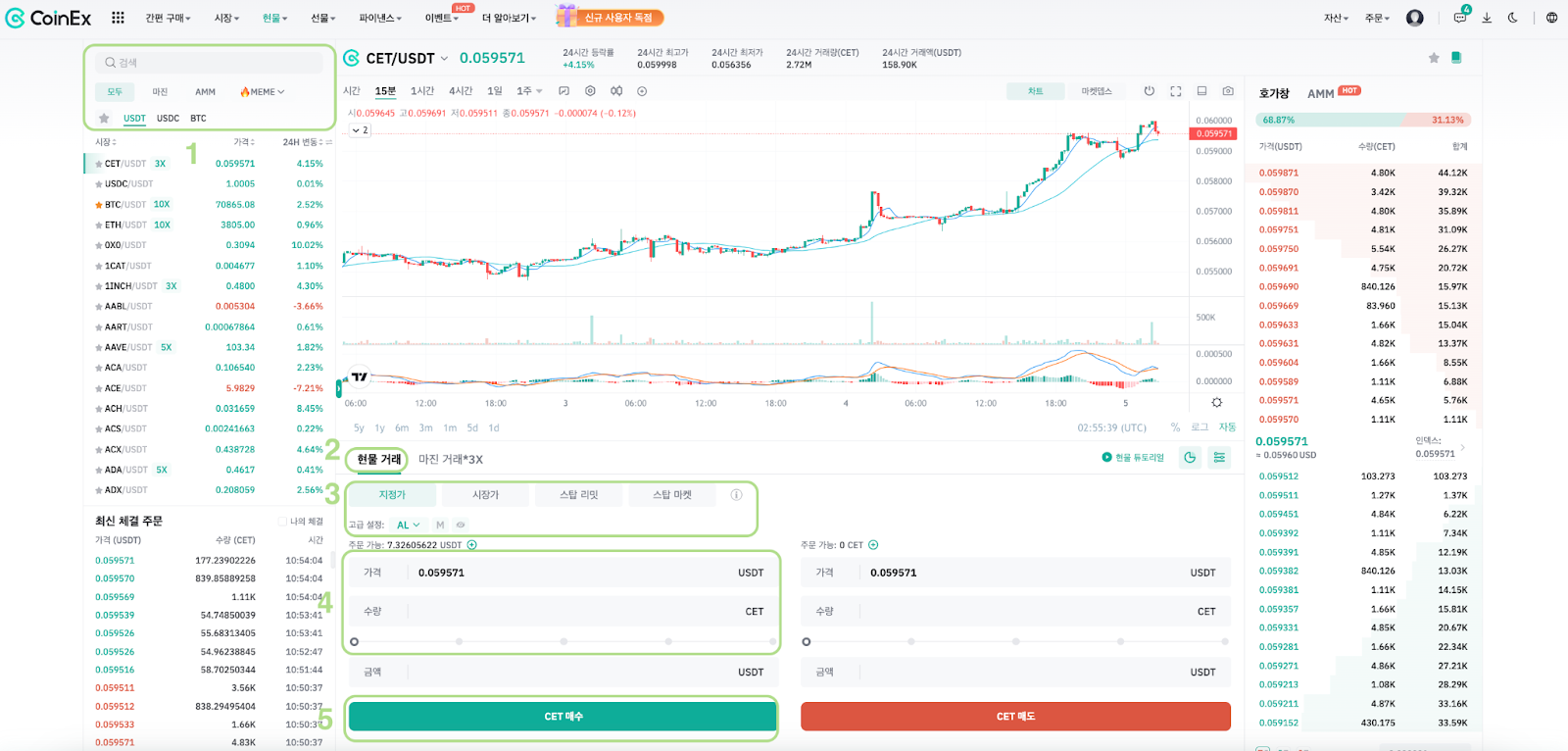Expand the 간편 구매 menu
The height and width of the screenshot is (751, 1568).
168,19
